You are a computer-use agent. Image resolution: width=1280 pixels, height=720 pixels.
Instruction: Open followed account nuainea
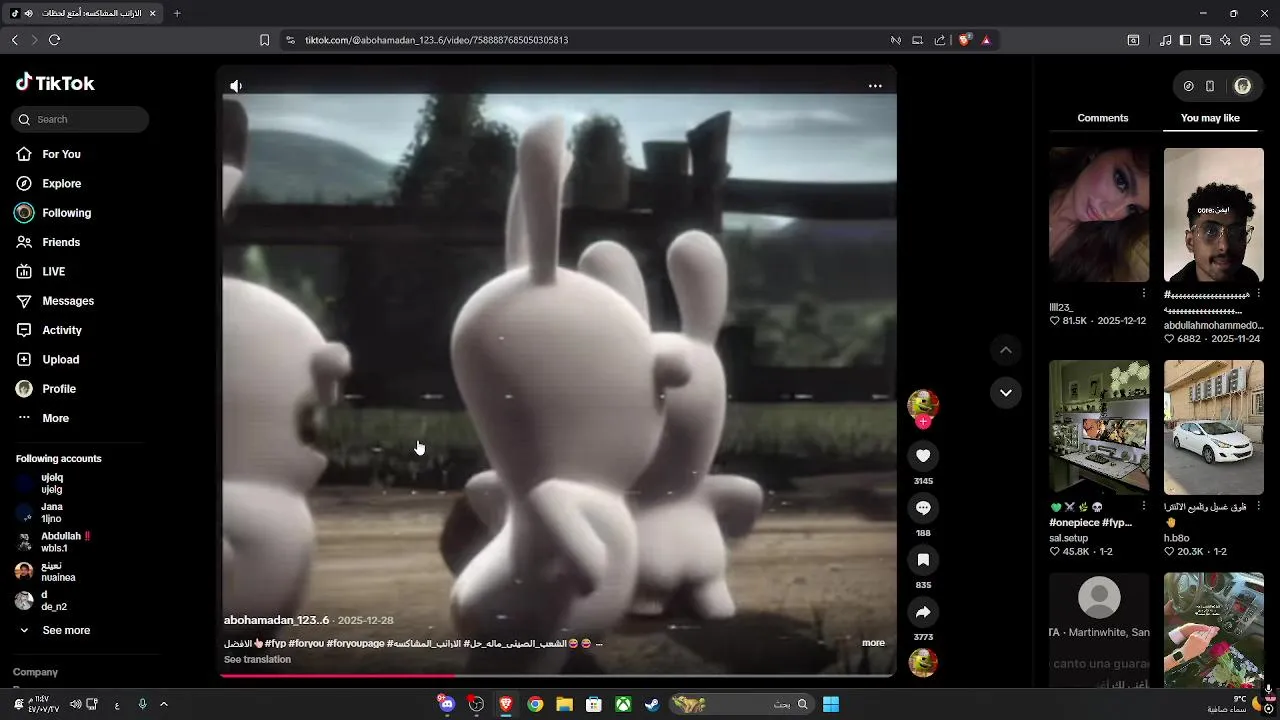pos(45,572)
